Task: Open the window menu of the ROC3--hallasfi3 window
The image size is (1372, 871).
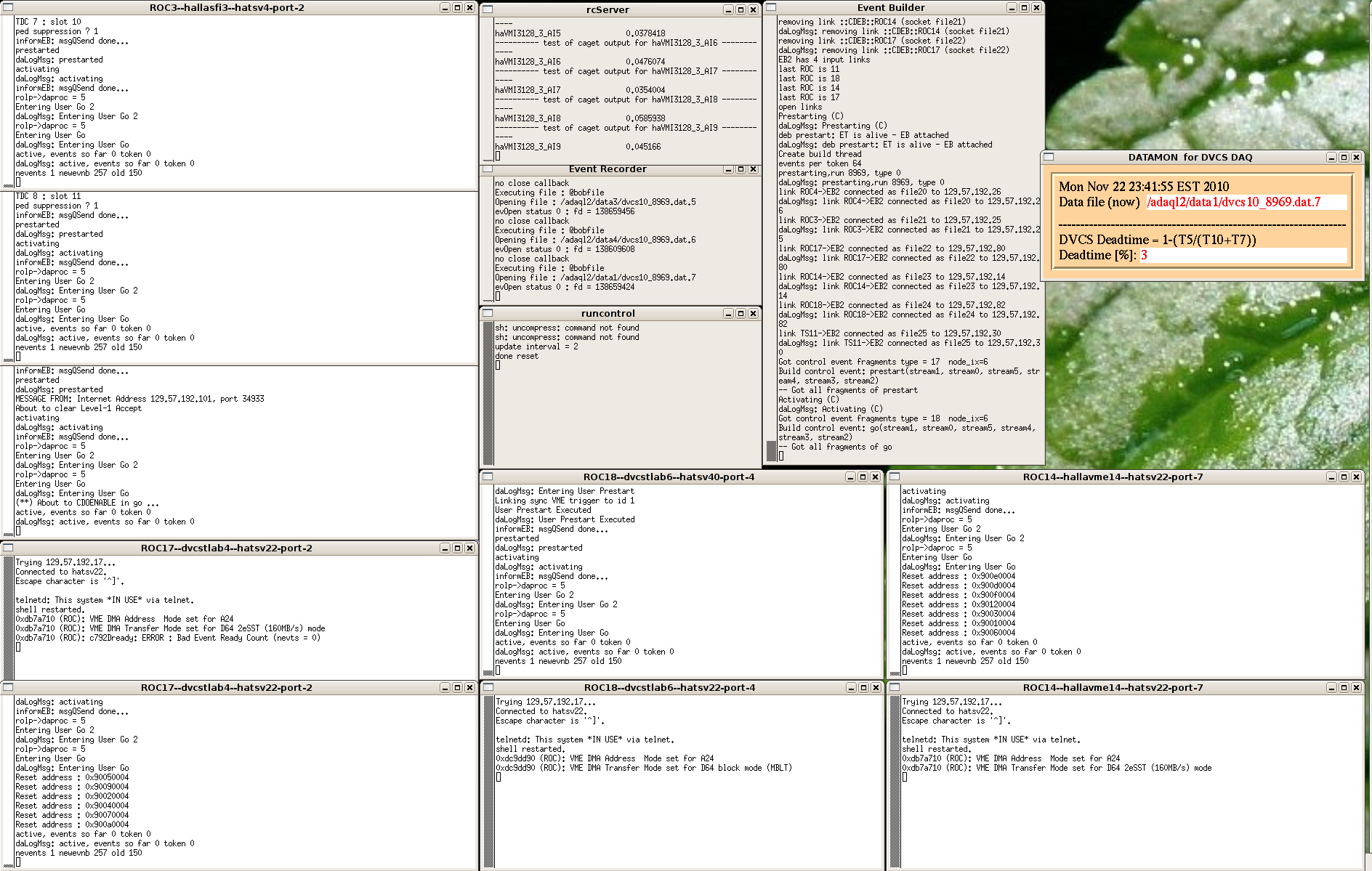Action: tap(8, 7)
